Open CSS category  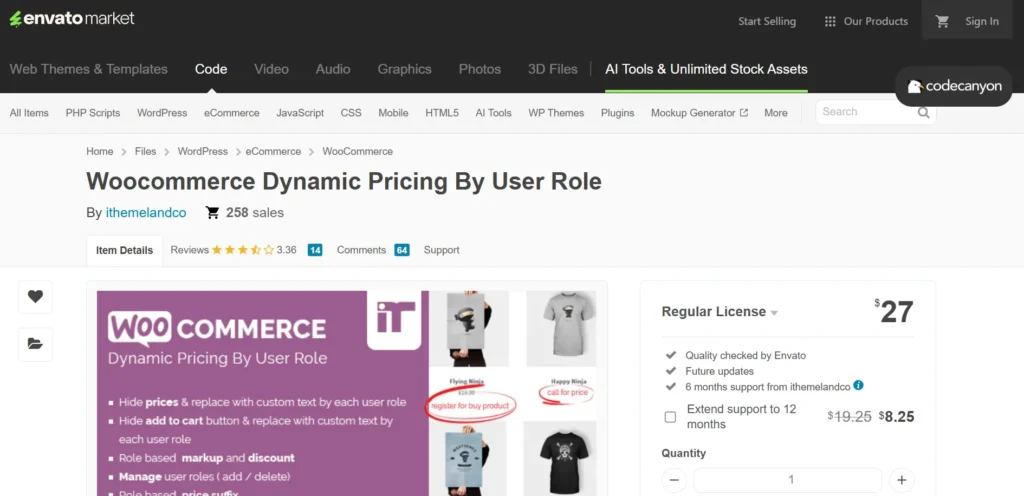[351, 113]
